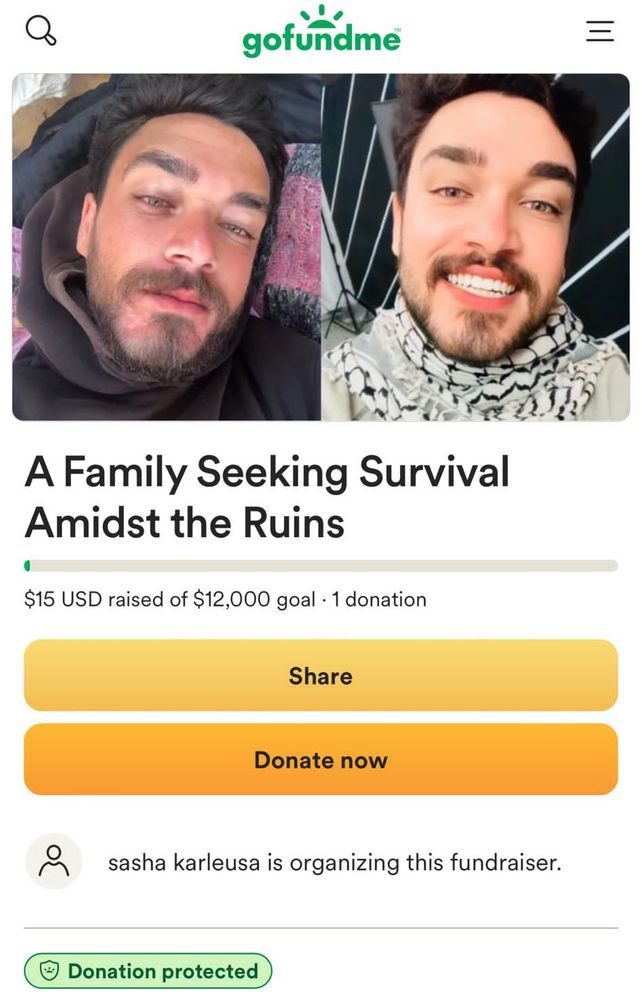Click the 'Amidst the Ruins' title line
642x1000 pixels.
[x=185, y=522]
